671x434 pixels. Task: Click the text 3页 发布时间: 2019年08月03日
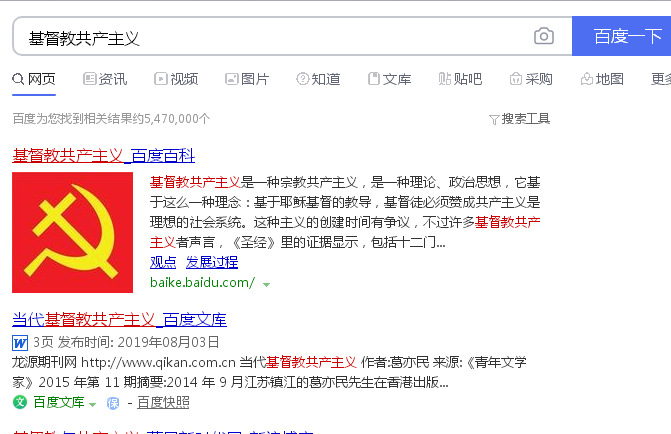point(126,342)
